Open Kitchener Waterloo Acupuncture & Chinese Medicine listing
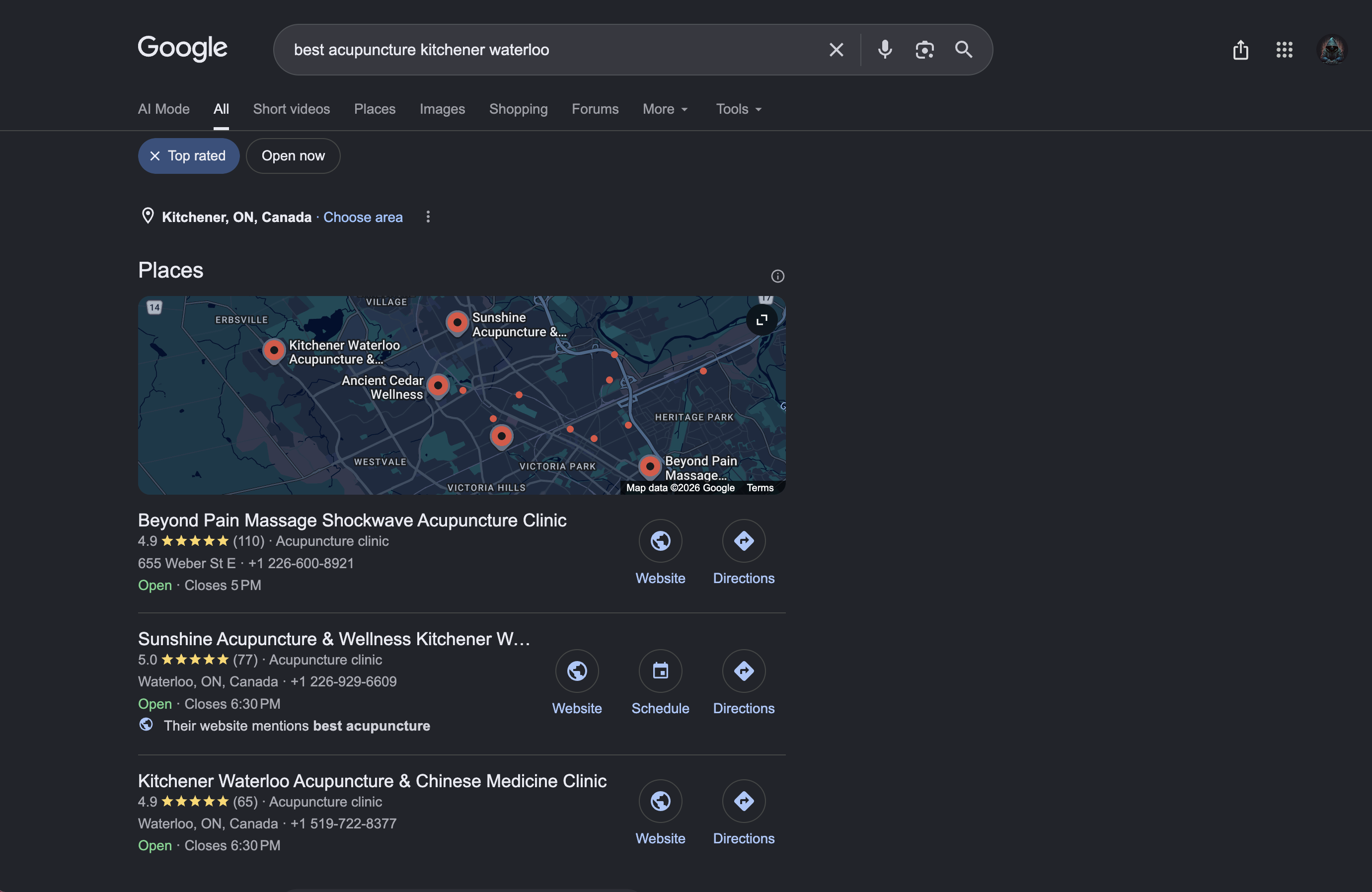The height and width of the screenshot is (892, 1372). (x=372, y=780)
